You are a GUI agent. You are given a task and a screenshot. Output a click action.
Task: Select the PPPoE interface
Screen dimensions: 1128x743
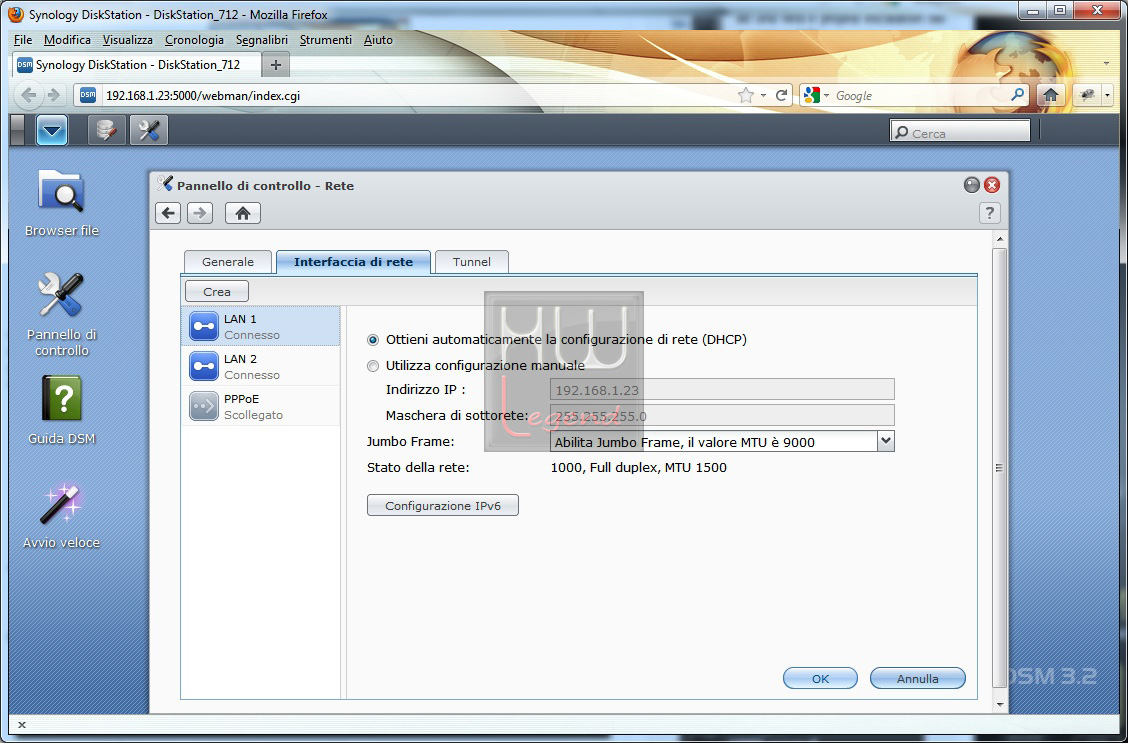pyautogui.click(x=260, y=406)
